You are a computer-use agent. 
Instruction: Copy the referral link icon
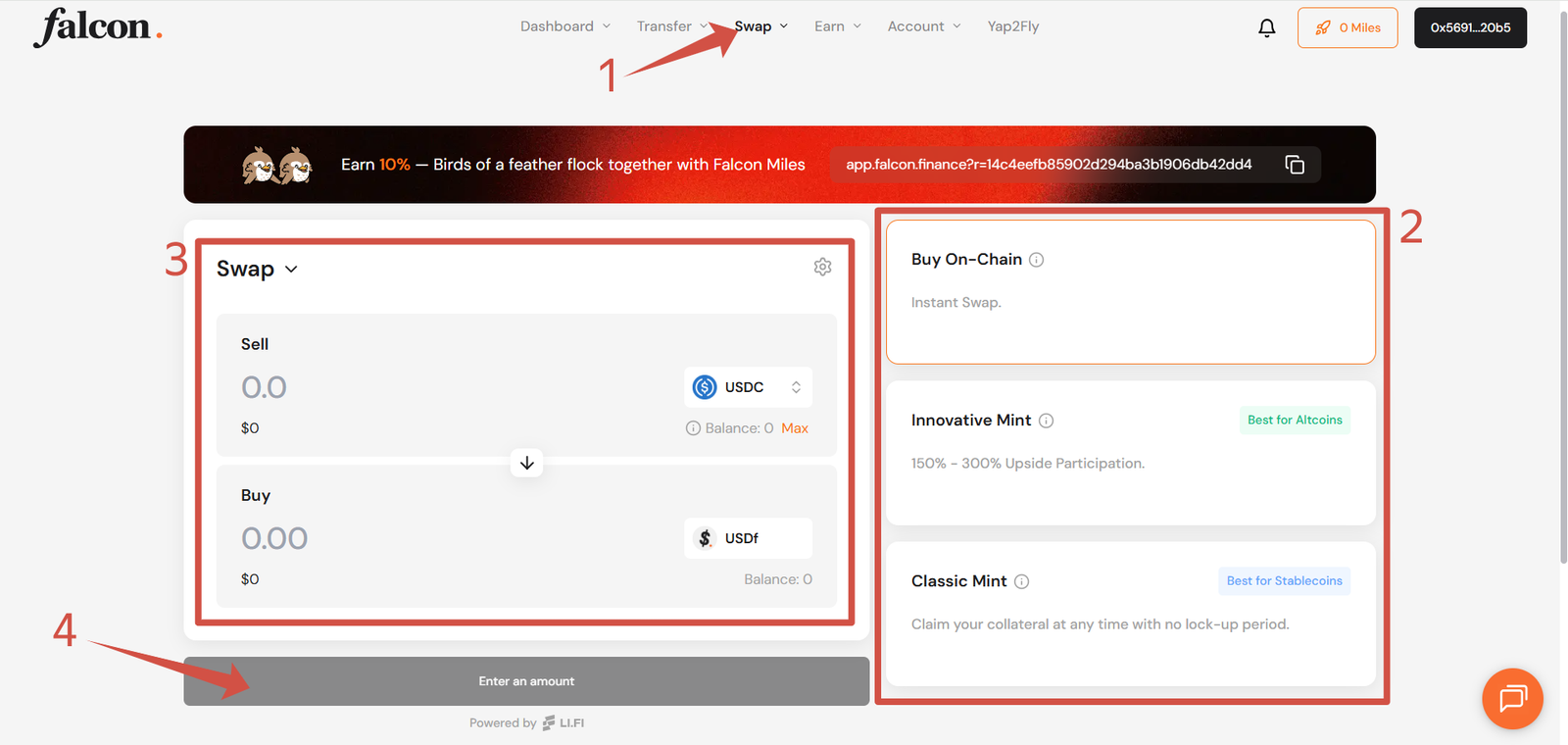[1294, 165]
